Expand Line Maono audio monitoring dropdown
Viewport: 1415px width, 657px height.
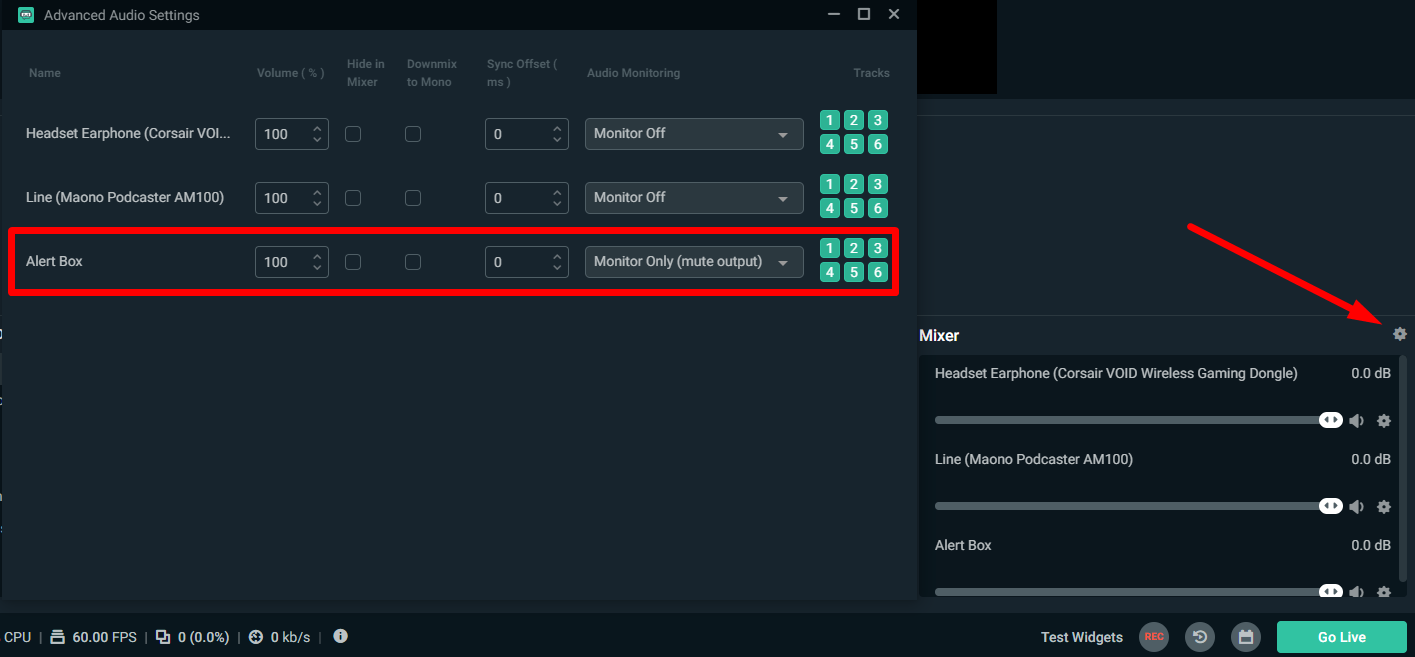(693, 198)
